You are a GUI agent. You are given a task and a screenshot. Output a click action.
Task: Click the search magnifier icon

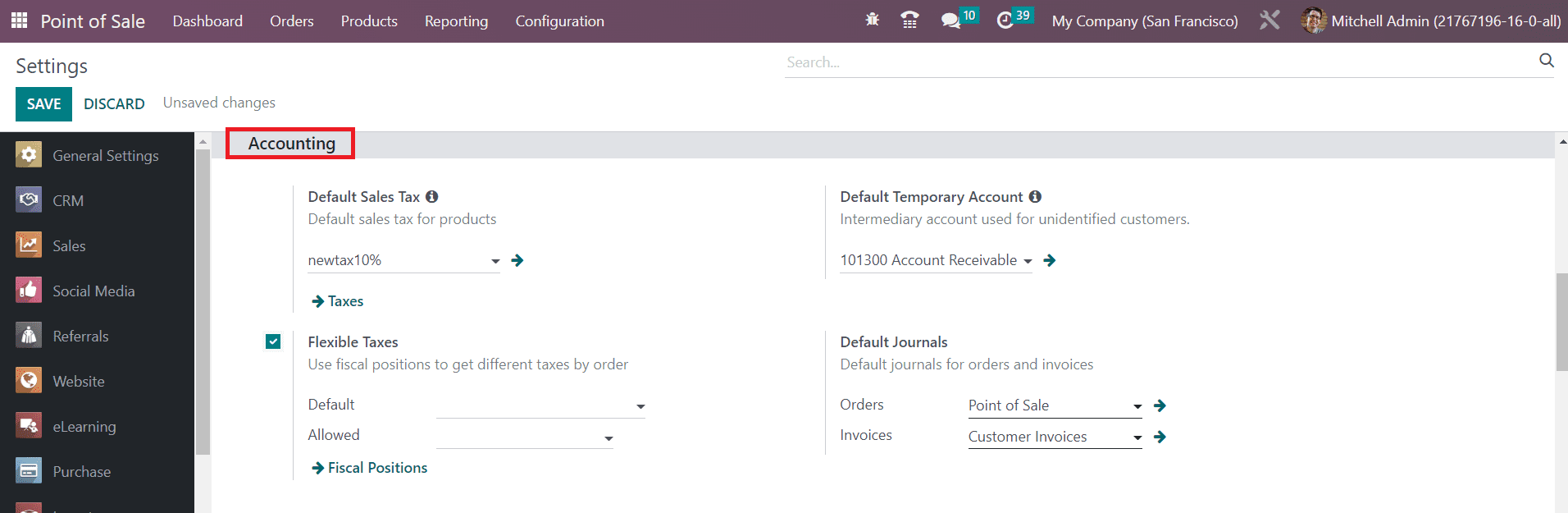pyautogui.click(x=1547, y=61)
